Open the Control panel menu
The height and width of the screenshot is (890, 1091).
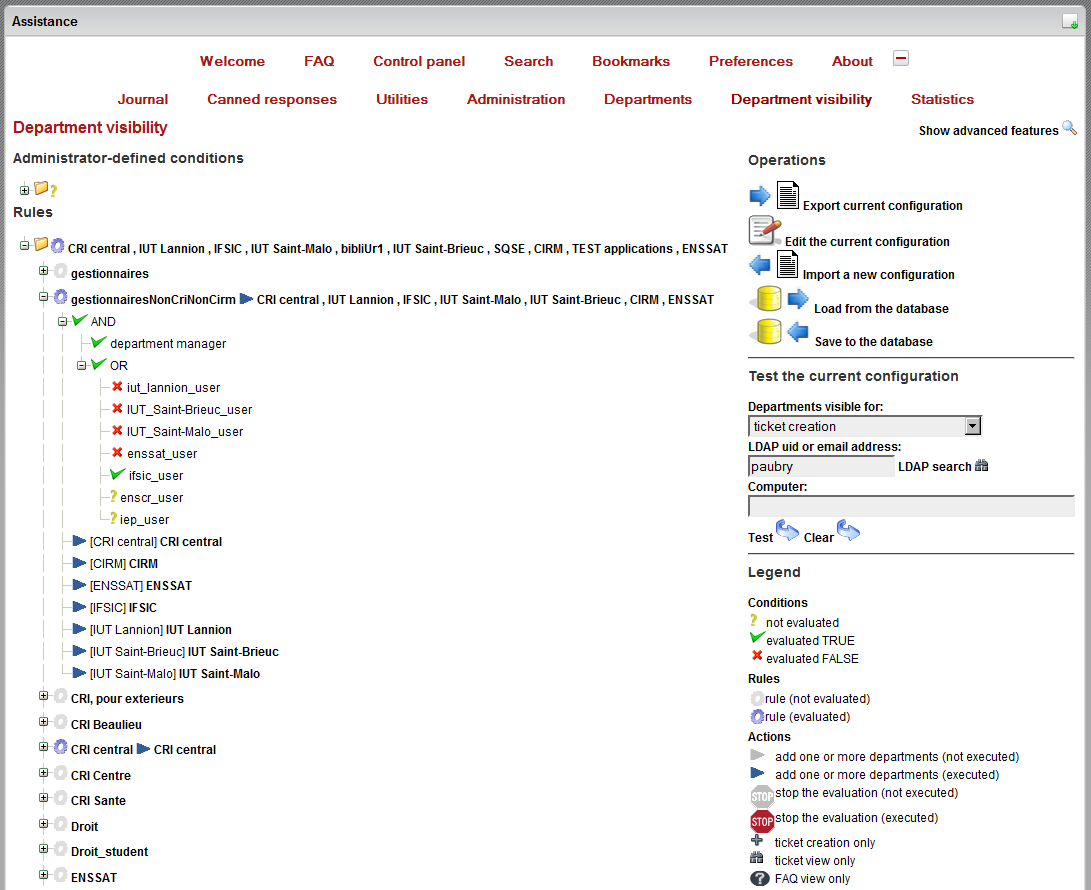tap(419, 61)
